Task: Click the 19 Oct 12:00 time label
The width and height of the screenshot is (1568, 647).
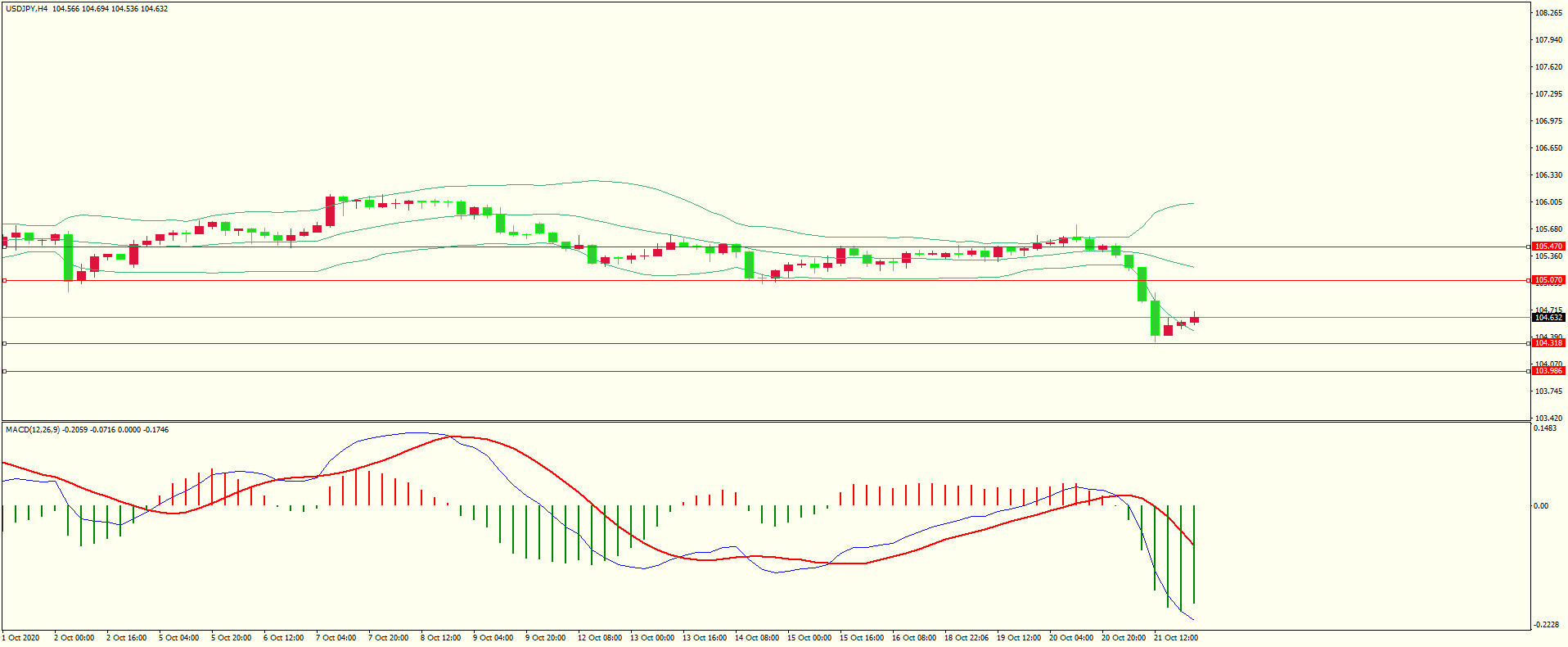Action: 1019,638
